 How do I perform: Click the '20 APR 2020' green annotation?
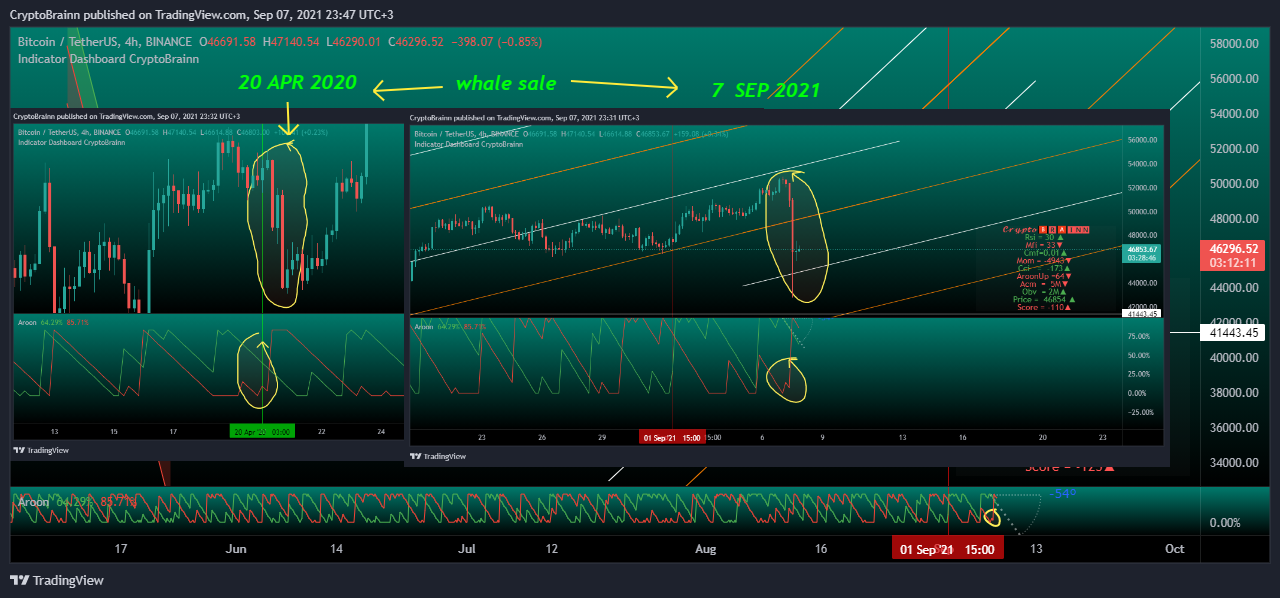click(x=297, y=83)
